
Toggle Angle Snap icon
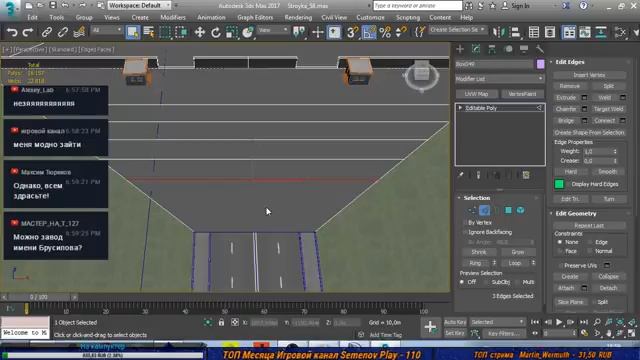(x=369, y=32)
